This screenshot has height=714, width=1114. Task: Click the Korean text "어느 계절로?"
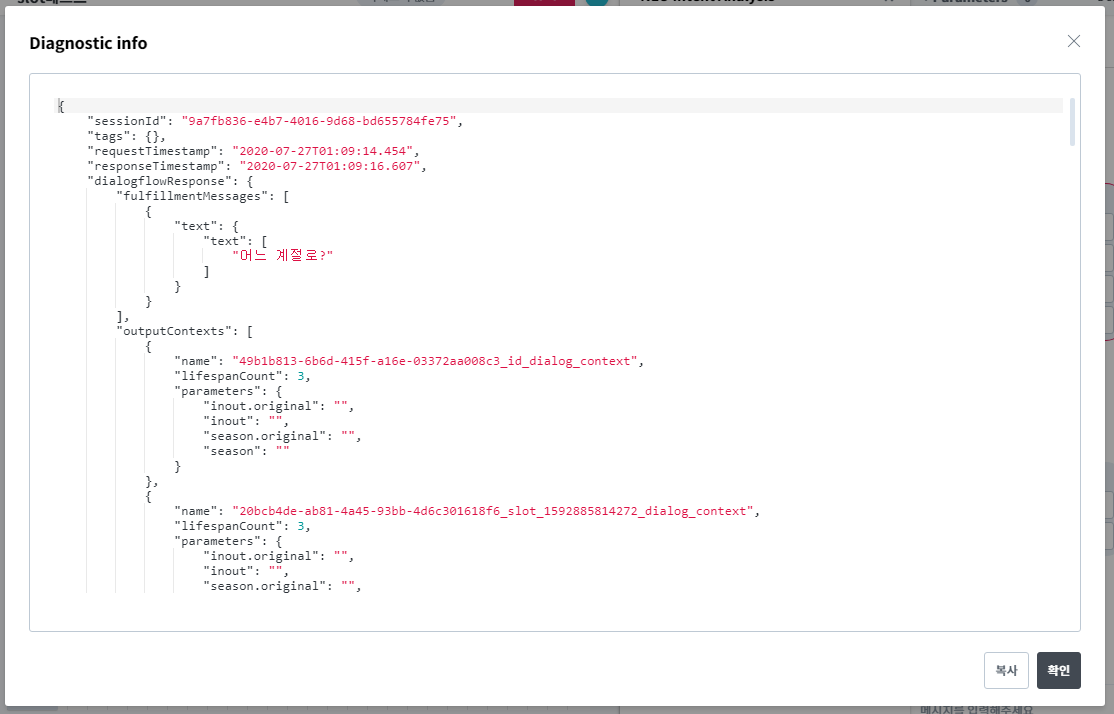282,256
